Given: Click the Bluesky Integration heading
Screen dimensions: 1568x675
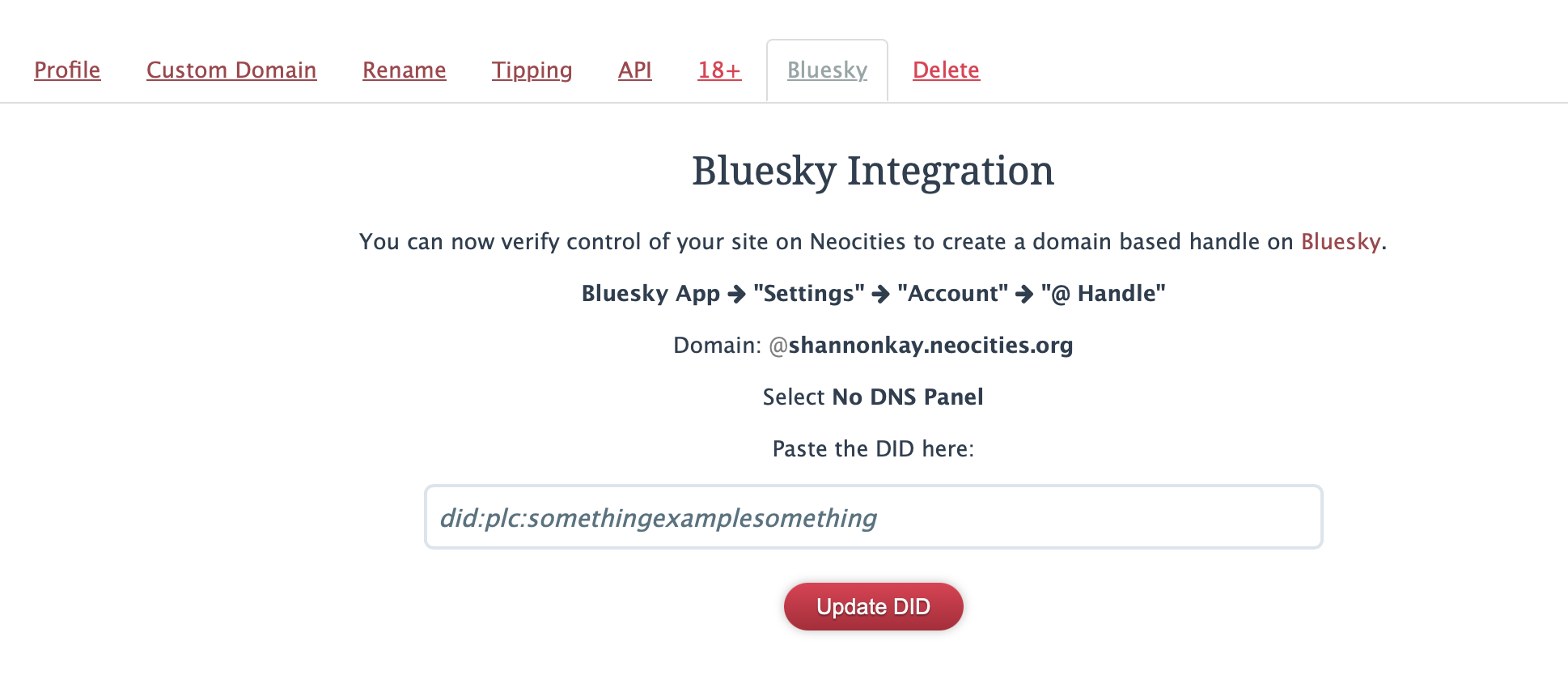Looking at the screenshot, I should point(873,171).
